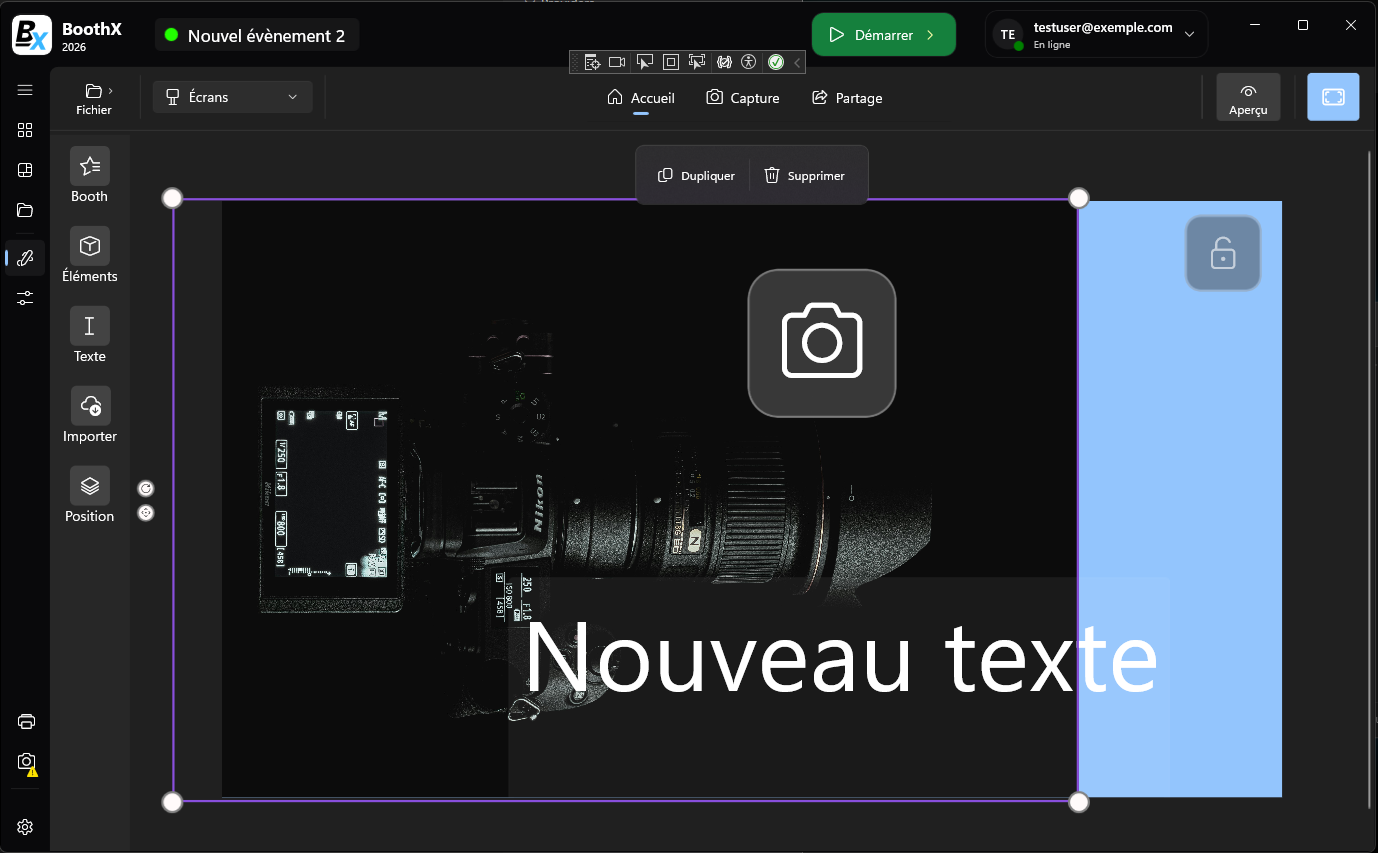Screen dimensions: 1378x853
Task: Open the Importer tool
Action: coord(89,415)
